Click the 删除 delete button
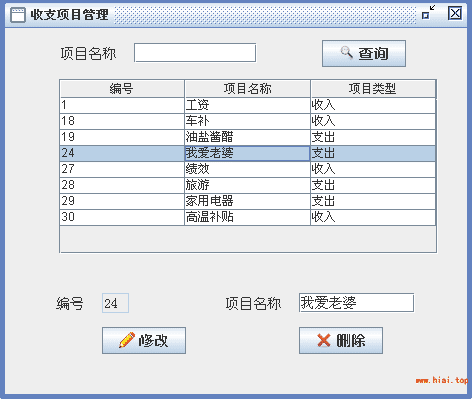The width and height of the screenshot is (473, 399). pos(341,340)
